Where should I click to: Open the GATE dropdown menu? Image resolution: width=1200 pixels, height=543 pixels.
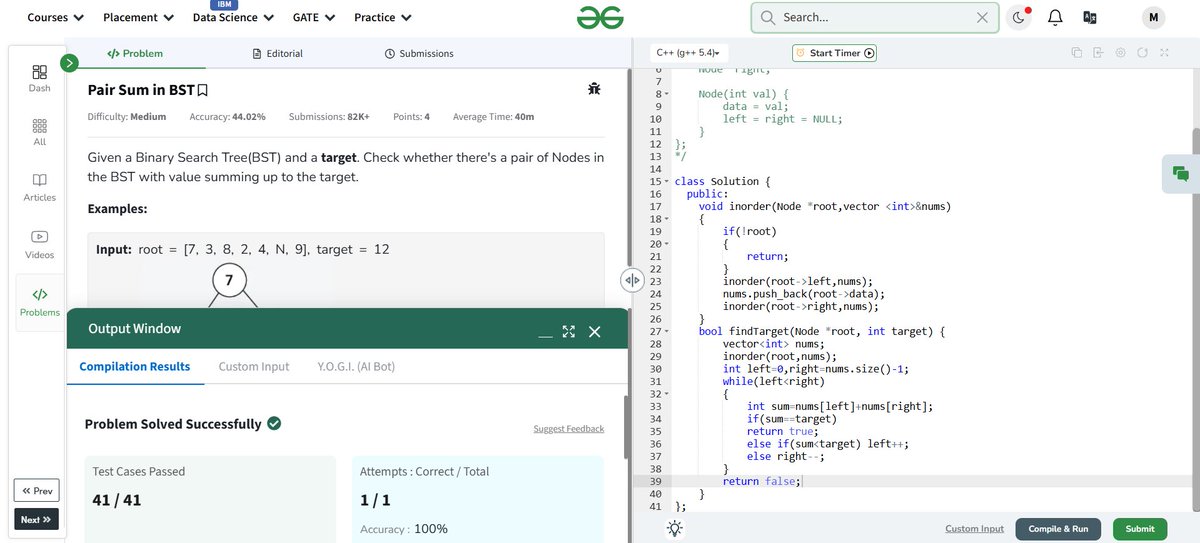[314, 18]
